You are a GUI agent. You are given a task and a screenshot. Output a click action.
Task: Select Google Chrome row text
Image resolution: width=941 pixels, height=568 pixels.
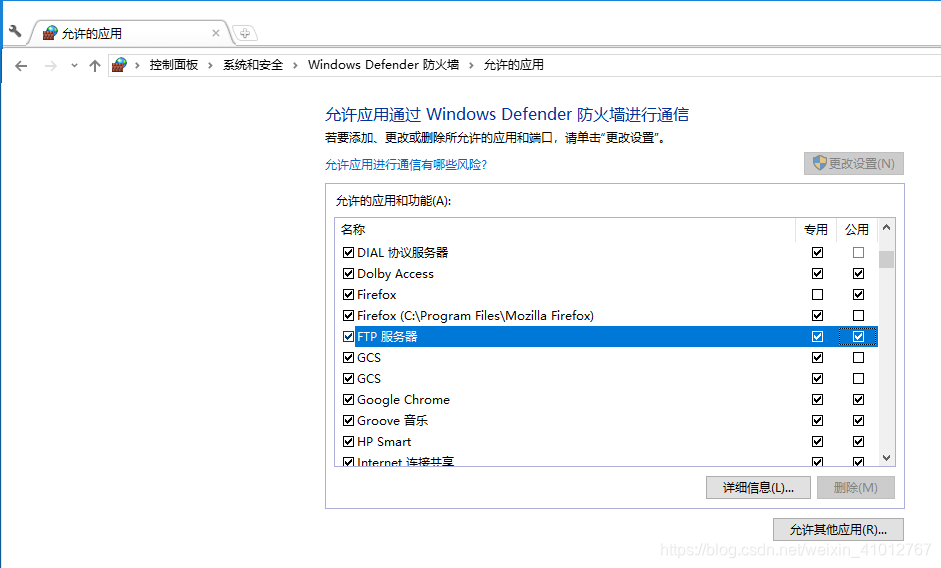(x=403, y=400)
